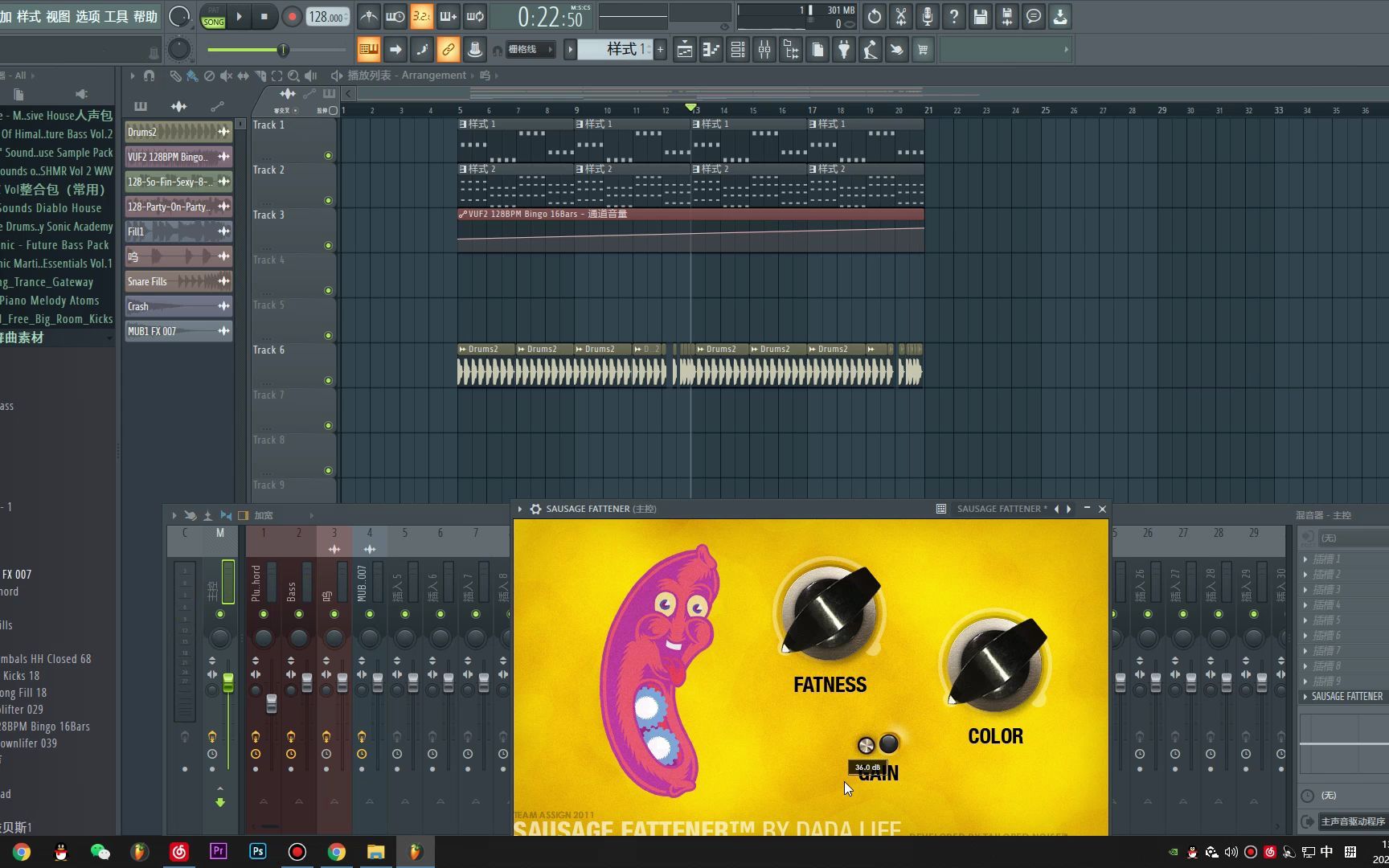Click the microphone one-click recording icon

pos(928,16)
